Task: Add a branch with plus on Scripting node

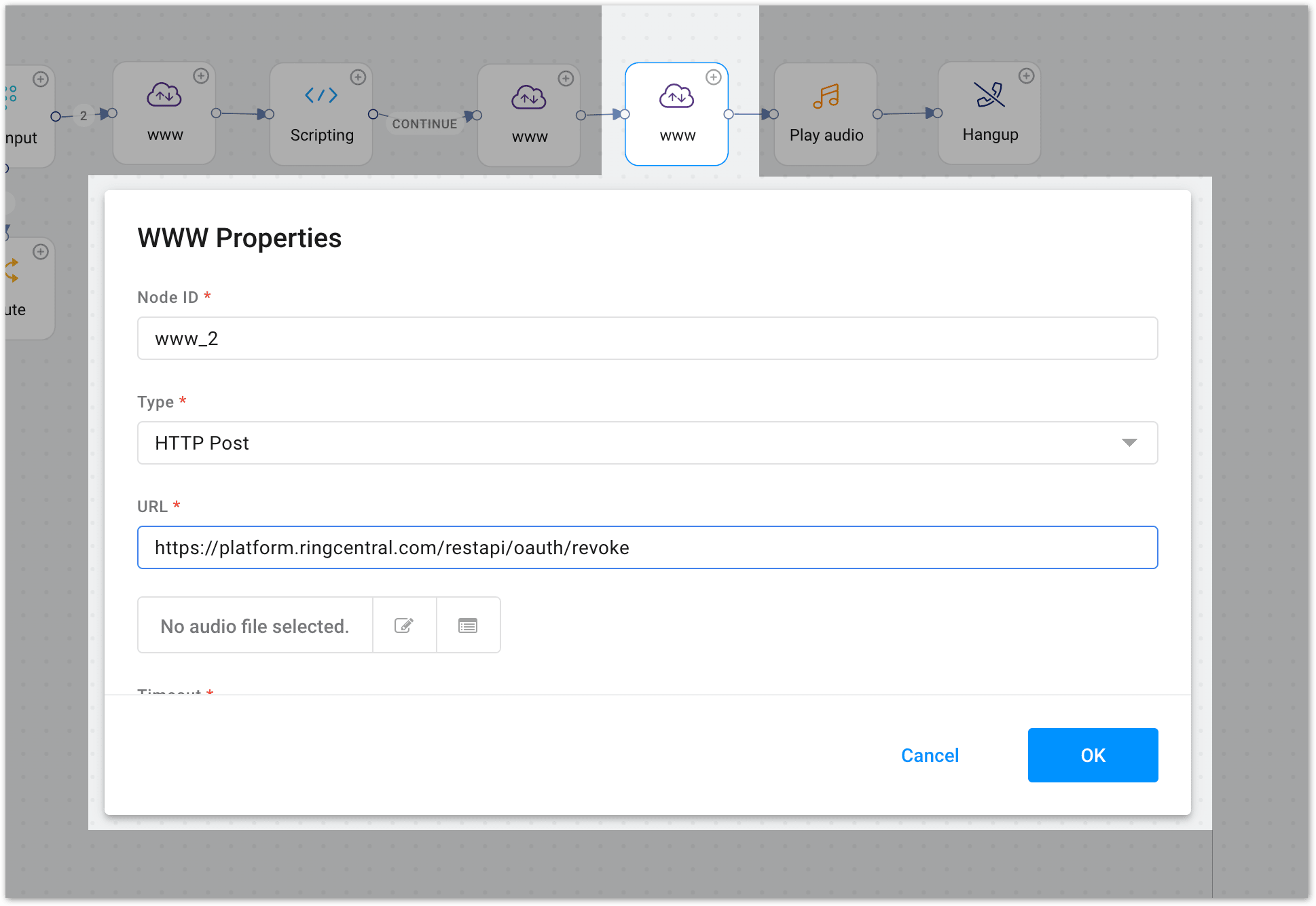Action: (x=359, y=77)
